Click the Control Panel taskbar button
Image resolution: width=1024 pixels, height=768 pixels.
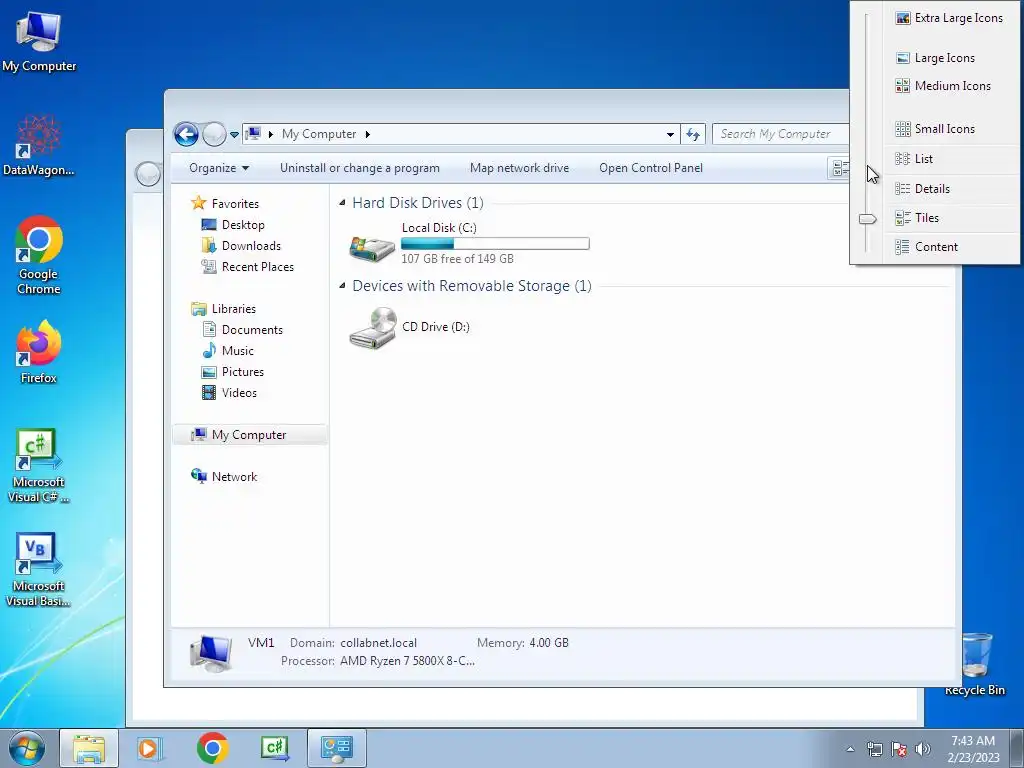point(337,748)
